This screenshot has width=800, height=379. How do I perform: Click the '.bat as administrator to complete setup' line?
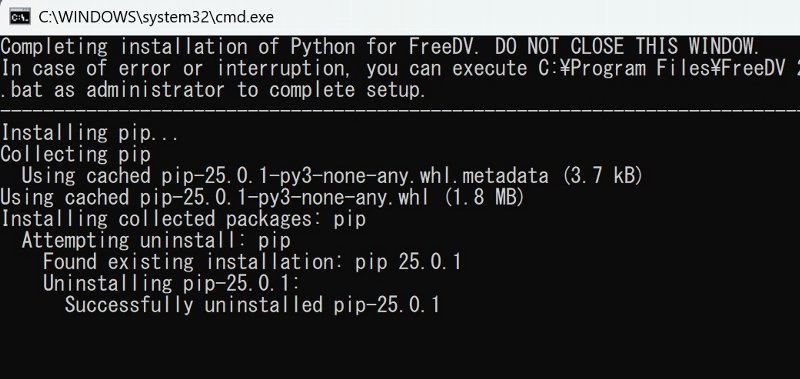pos(213,90)
